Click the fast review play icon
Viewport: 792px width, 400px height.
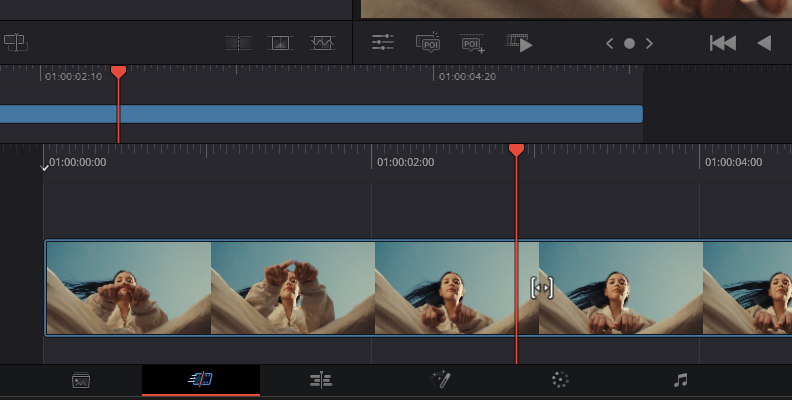click(519, 43)
